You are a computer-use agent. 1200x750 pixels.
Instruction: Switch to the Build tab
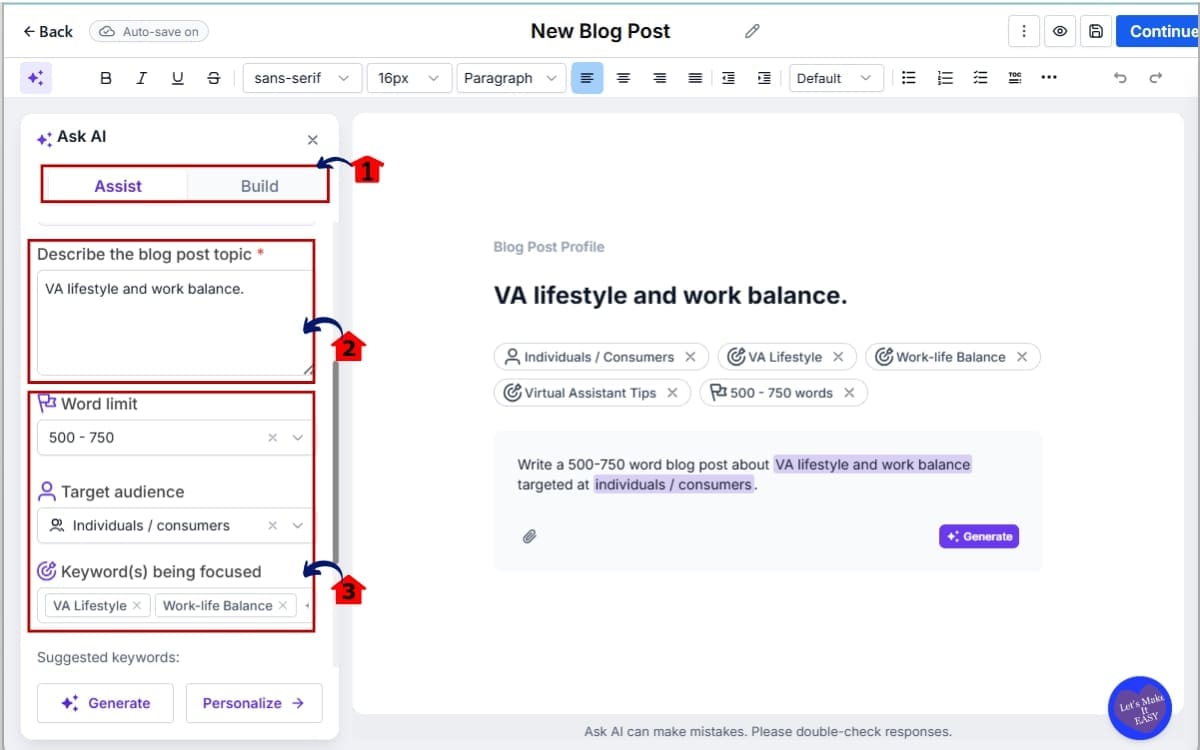click(x=259, y=186)
